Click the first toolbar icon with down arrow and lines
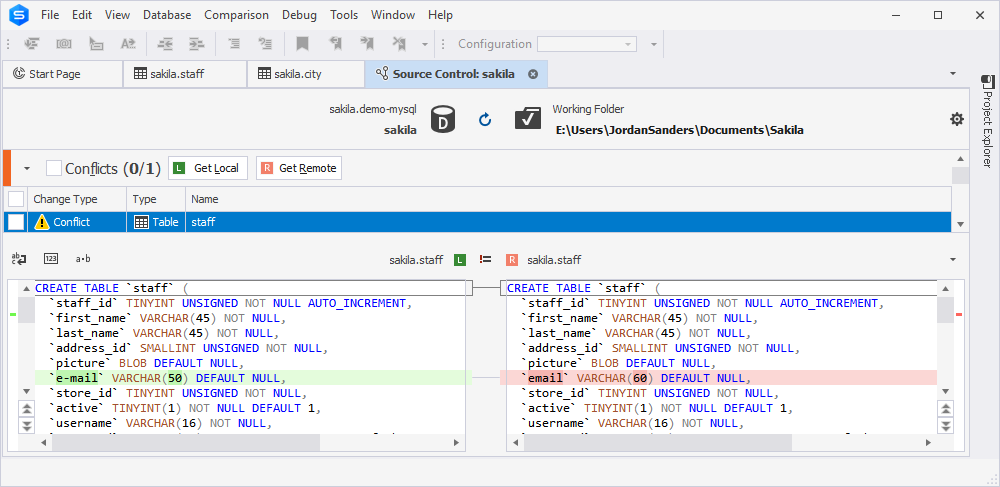 32,43
